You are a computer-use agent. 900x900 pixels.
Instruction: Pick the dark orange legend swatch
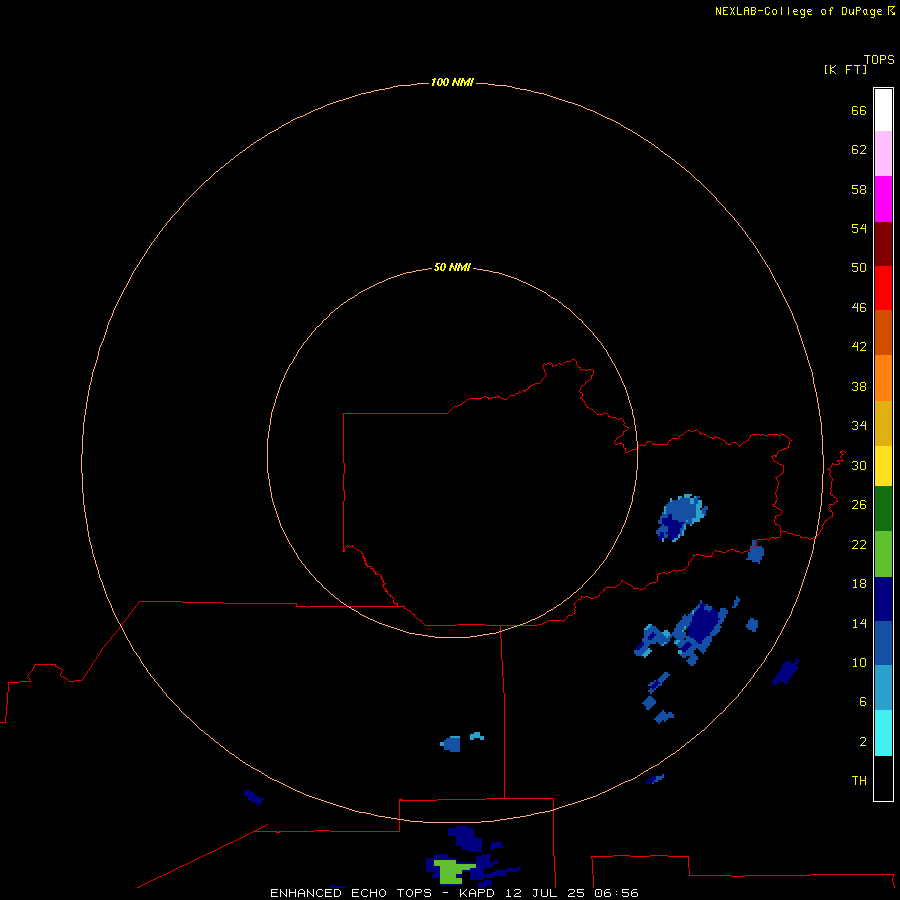click(x=883, y=332)
